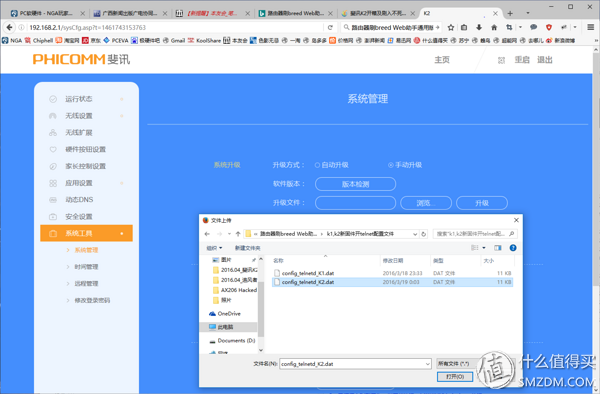The image size is (600, 394).
Task: Click the red shield ad-block icon
Action: (549, 27)
